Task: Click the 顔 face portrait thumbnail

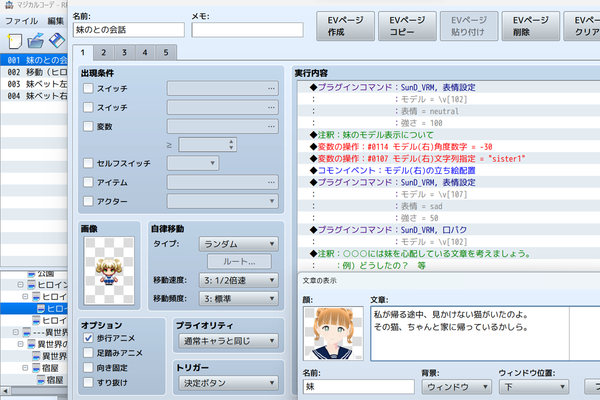Action: tap(333, 333)
